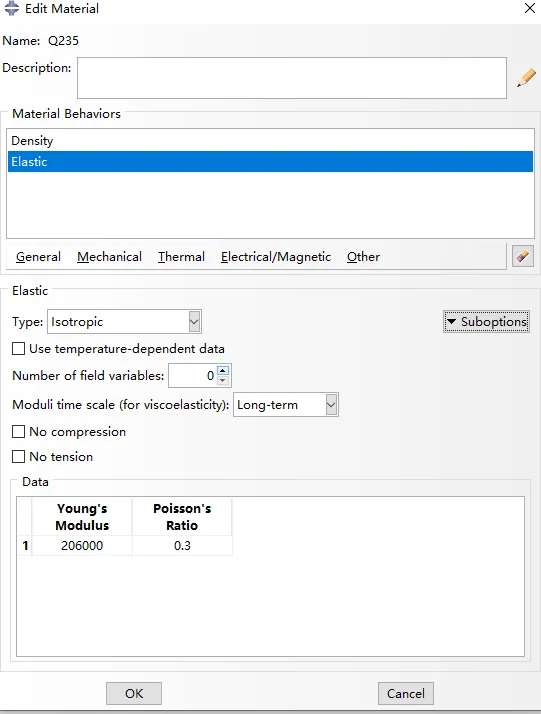Viewport: 541px width, 714px height.
Task: Open the Thermal menu
Action: click(181, 257)
